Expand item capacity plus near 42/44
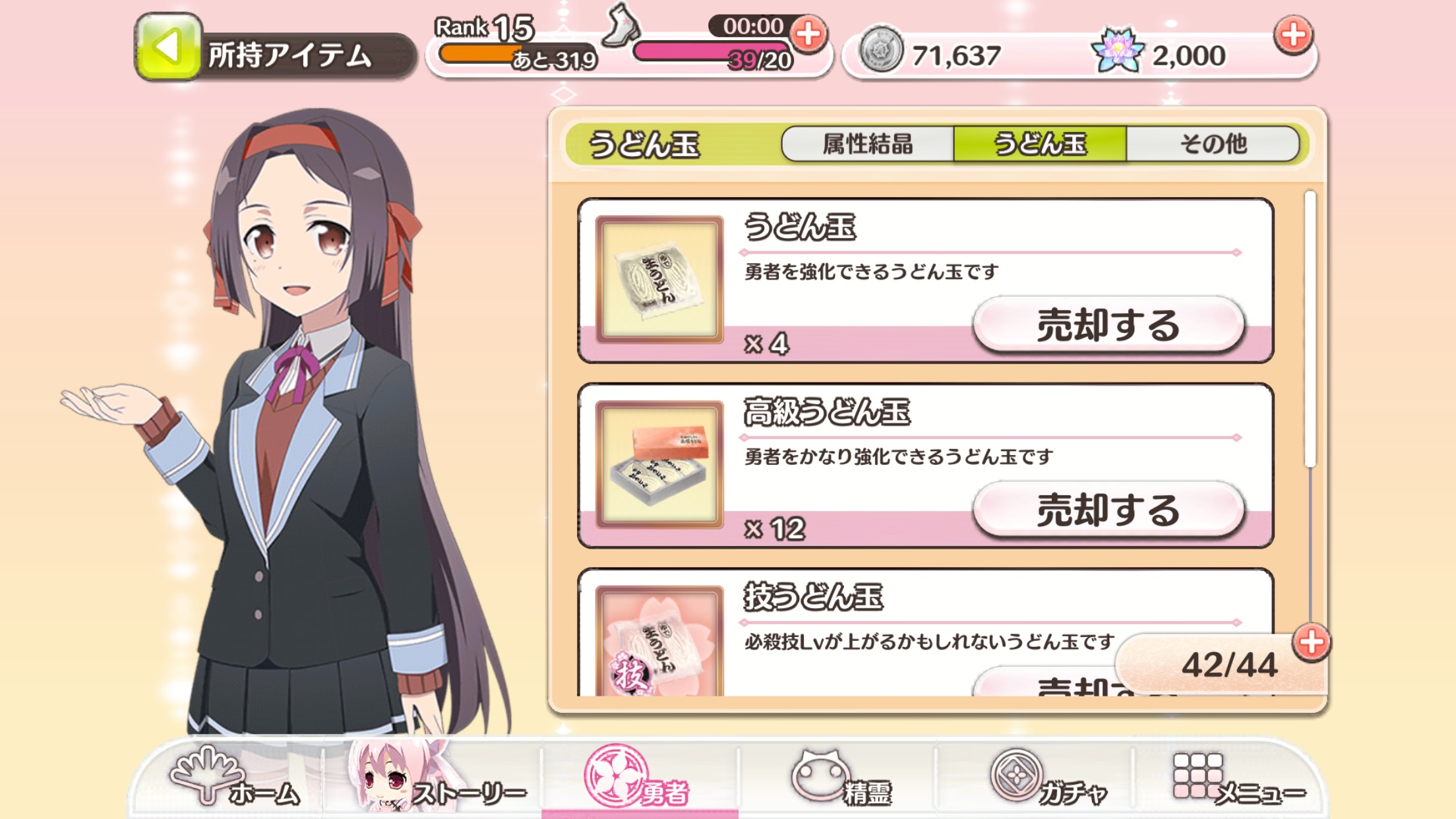Viewport: 1456px width, 819px height. (1311, 642)
